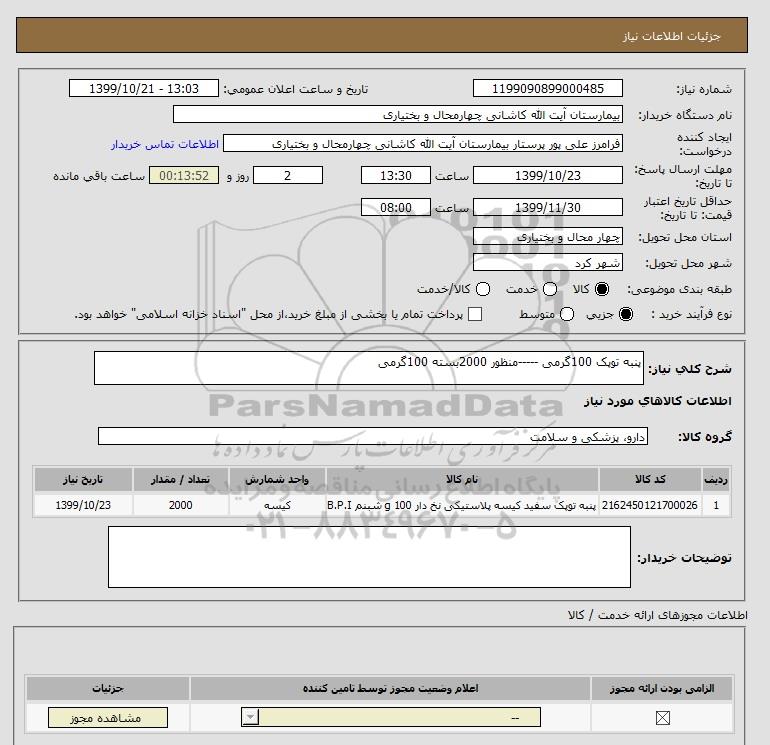Click the need number field 1199090899000485
The width and height of the screenshot is (770, 745).
[548, 89]
